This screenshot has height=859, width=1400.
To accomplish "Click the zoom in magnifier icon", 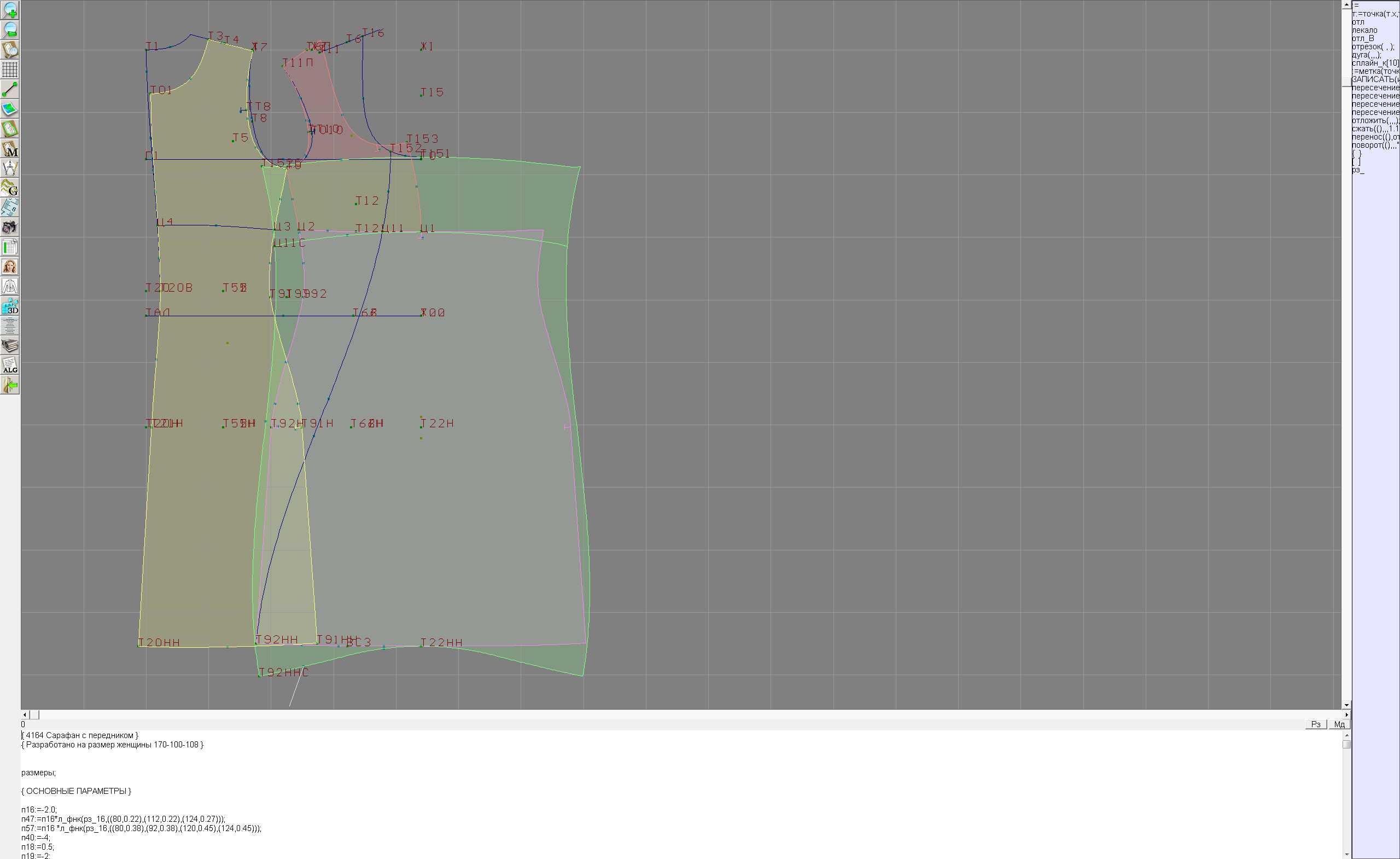I will point(10,10).
